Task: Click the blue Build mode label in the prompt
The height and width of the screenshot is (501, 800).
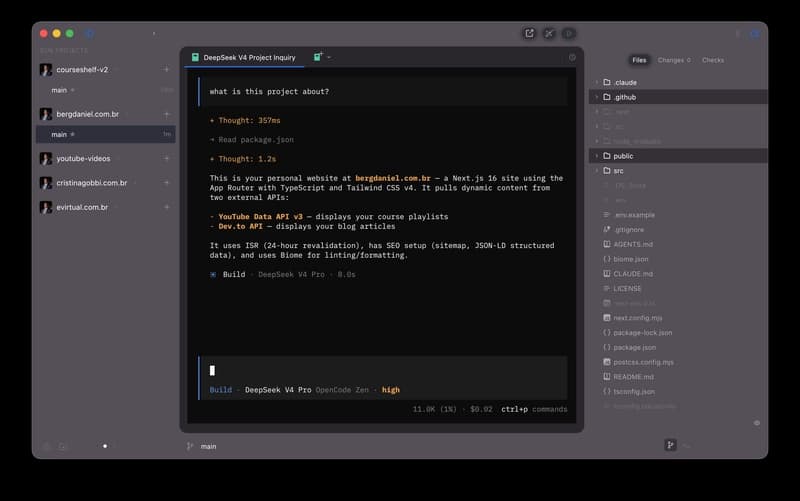Action: tap(220, 390)
